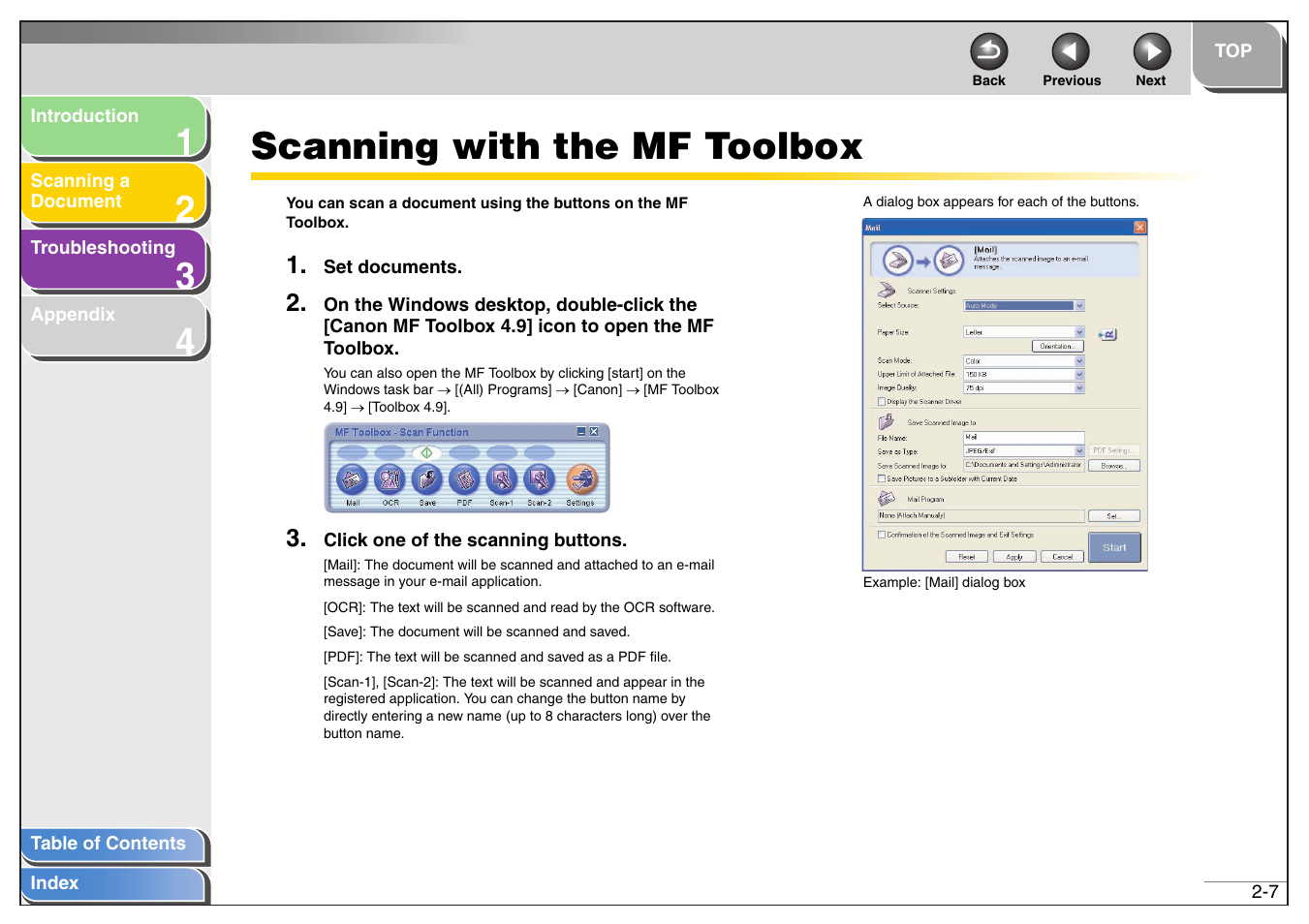The height and width of the screenshot is (924, 1309).
Task: Open the Introduction chapter tab
Action: pyautogui.click(x=113, y=127)
